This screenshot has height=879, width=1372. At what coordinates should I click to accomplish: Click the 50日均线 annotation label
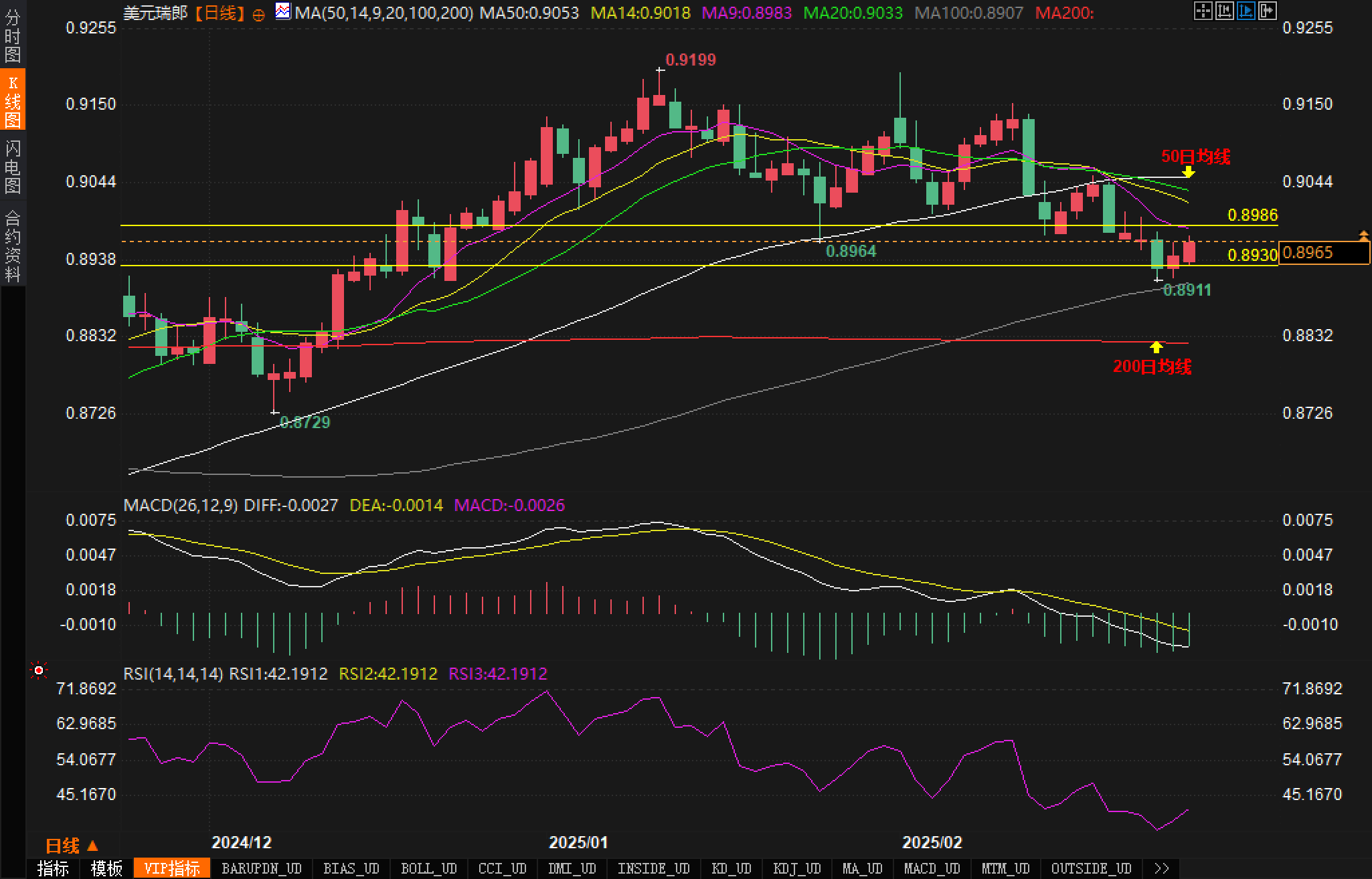click(x=1195, y=157)
